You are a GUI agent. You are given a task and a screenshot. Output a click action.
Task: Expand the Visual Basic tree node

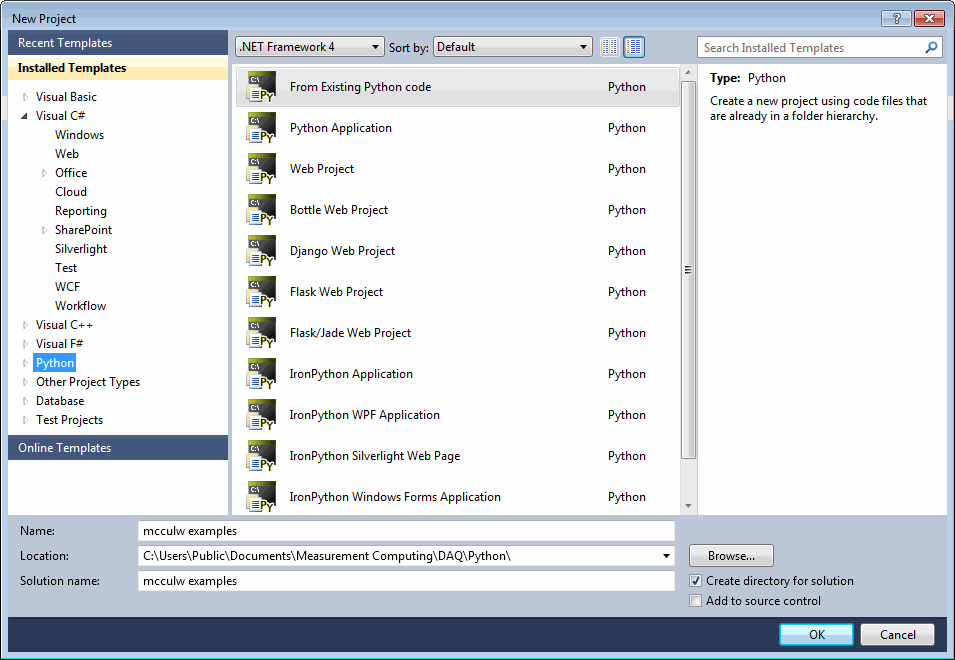pyautogui.click(x=25, y=97)
